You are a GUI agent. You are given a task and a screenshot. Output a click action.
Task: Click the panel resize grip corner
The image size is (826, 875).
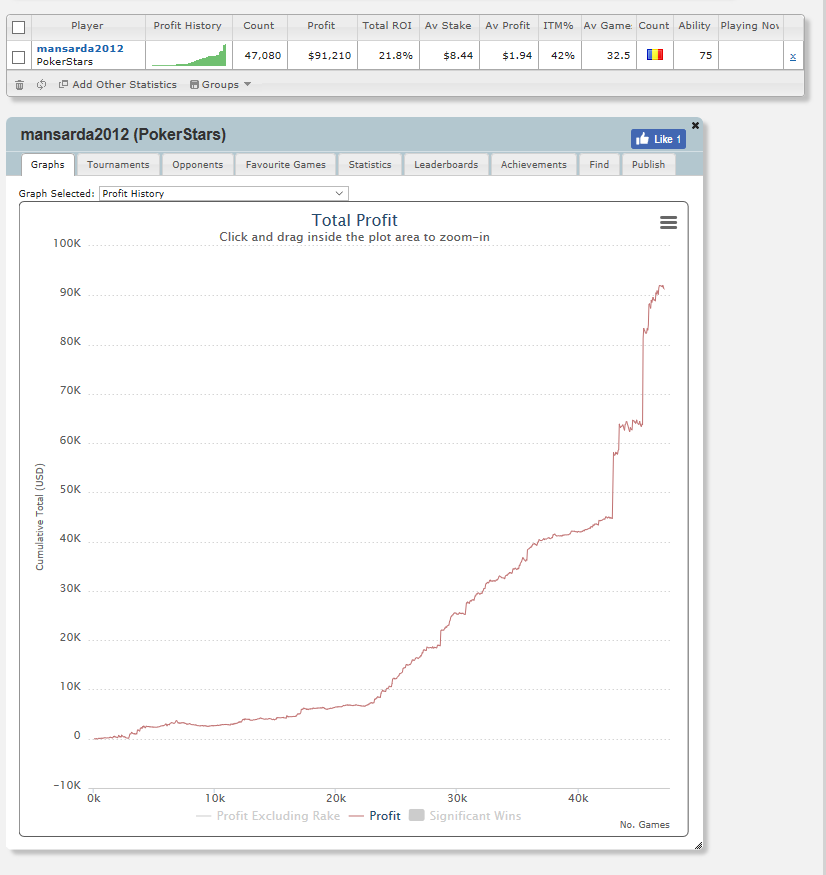tap(698, 845)
